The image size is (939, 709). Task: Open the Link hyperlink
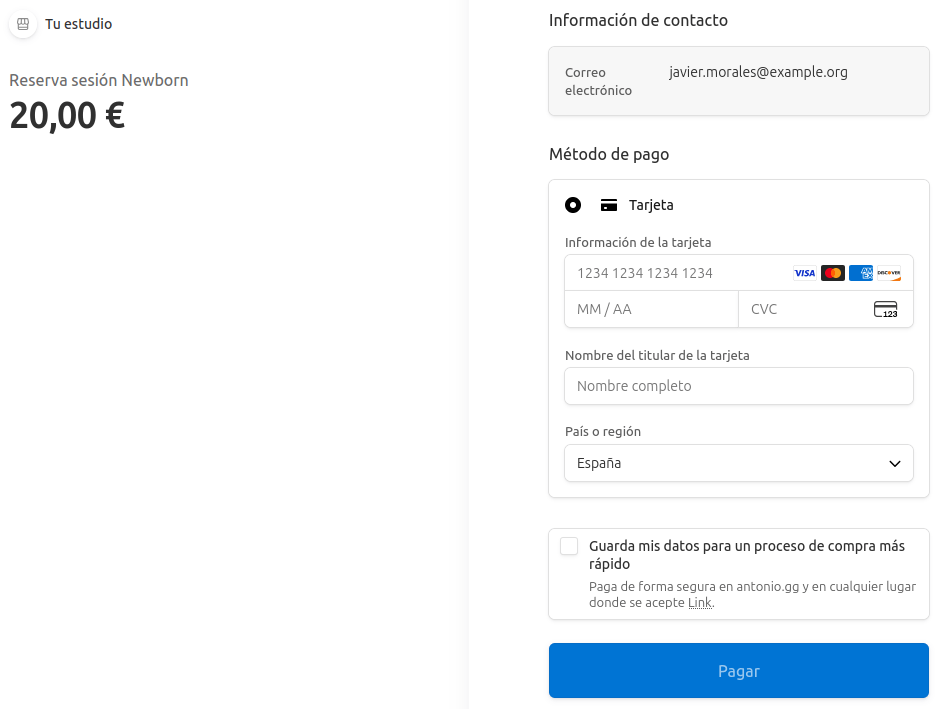point(699,603)
